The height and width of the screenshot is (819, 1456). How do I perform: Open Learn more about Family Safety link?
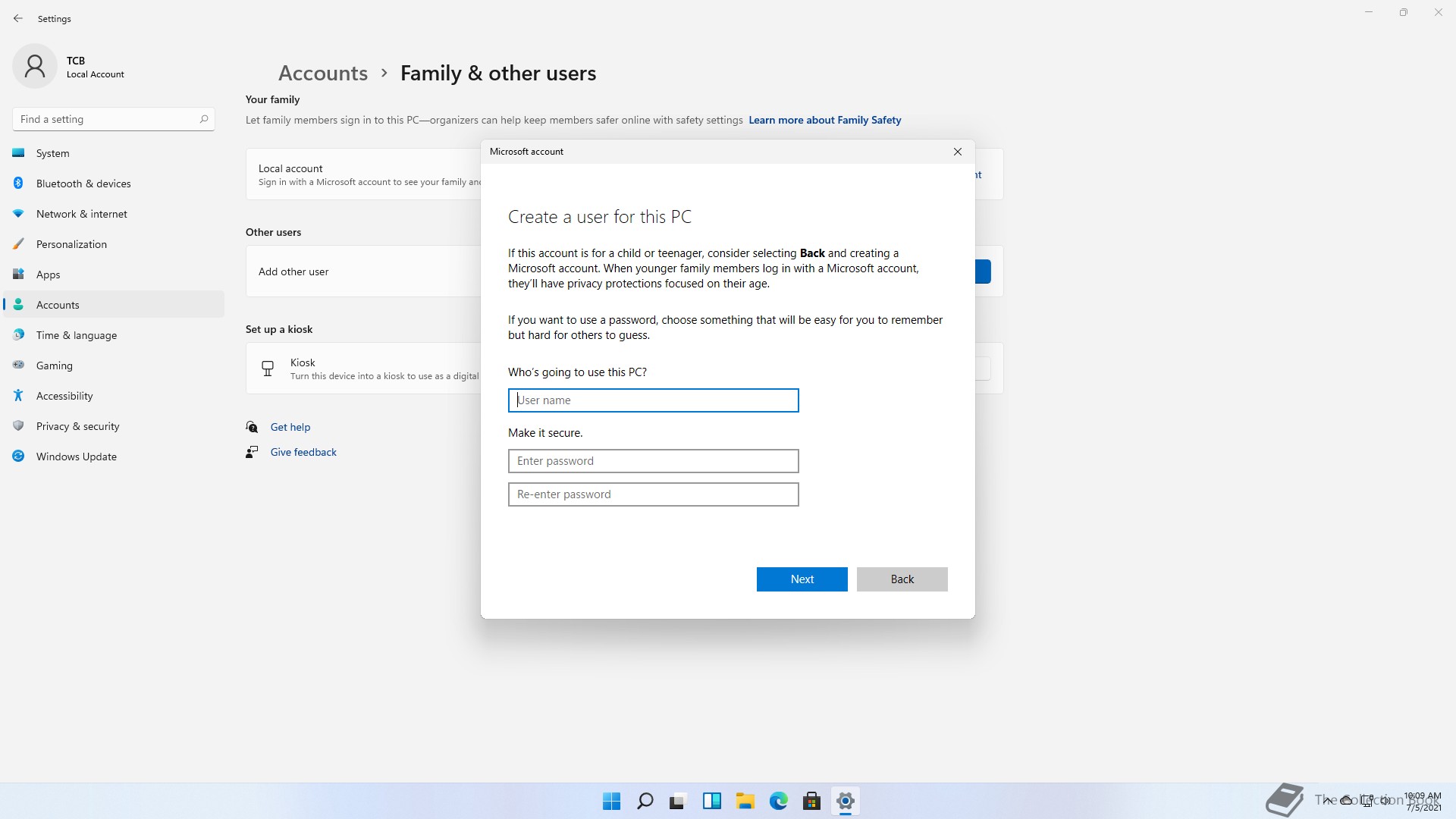pos(825,120)
